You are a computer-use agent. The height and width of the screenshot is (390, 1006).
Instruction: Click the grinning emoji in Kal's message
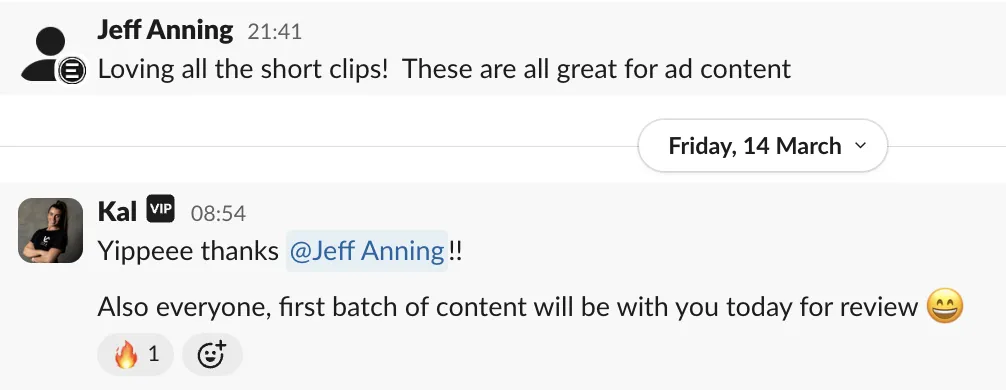click(945, 306)
